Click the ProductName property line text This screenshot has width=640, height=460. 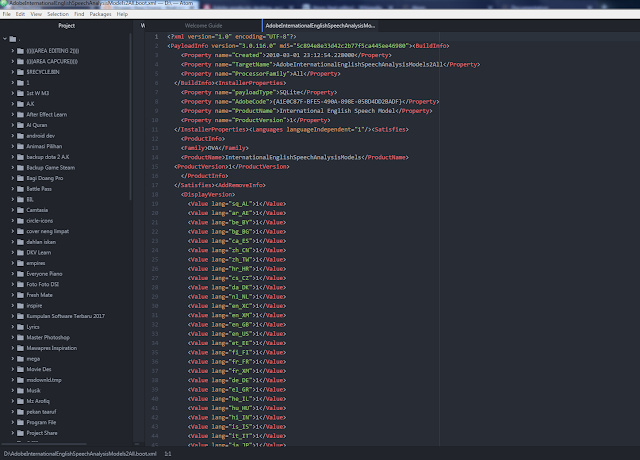(307, 111)
